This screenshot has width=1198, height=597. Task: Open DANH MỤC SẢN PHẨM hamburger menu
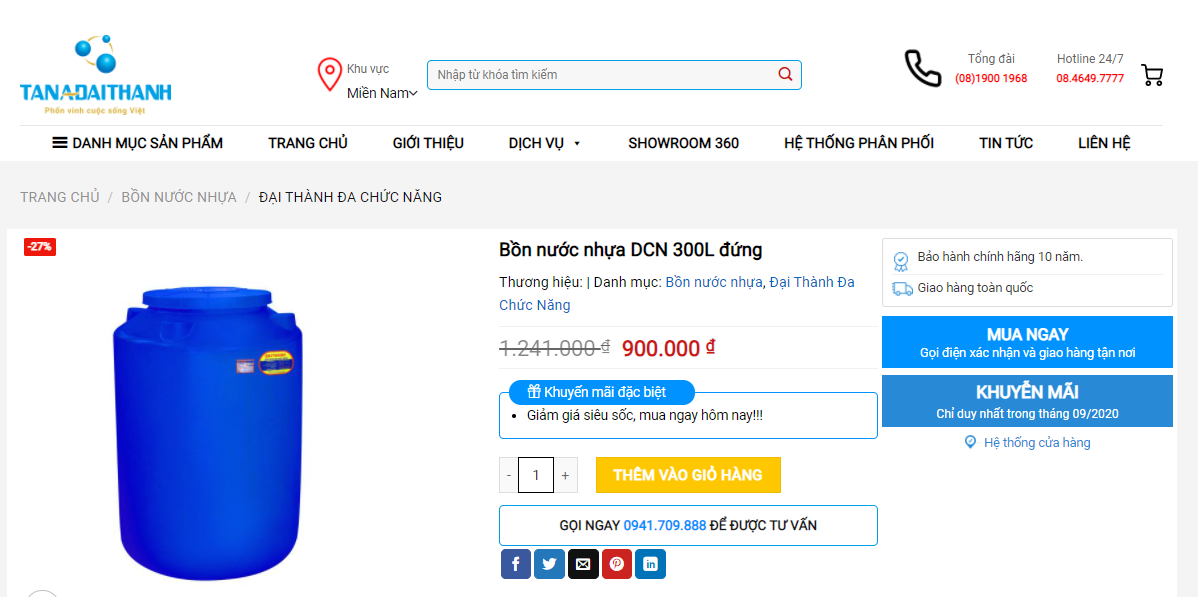click(x=138, y=143)
